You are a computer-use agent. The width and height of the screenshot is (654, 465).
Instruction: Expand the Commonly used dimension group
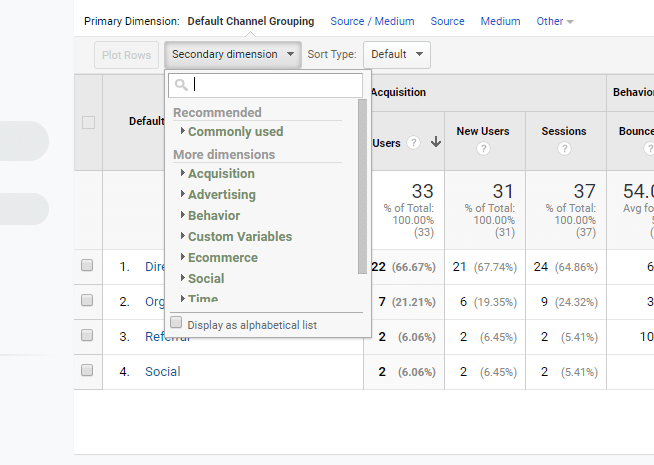(235, 131)
